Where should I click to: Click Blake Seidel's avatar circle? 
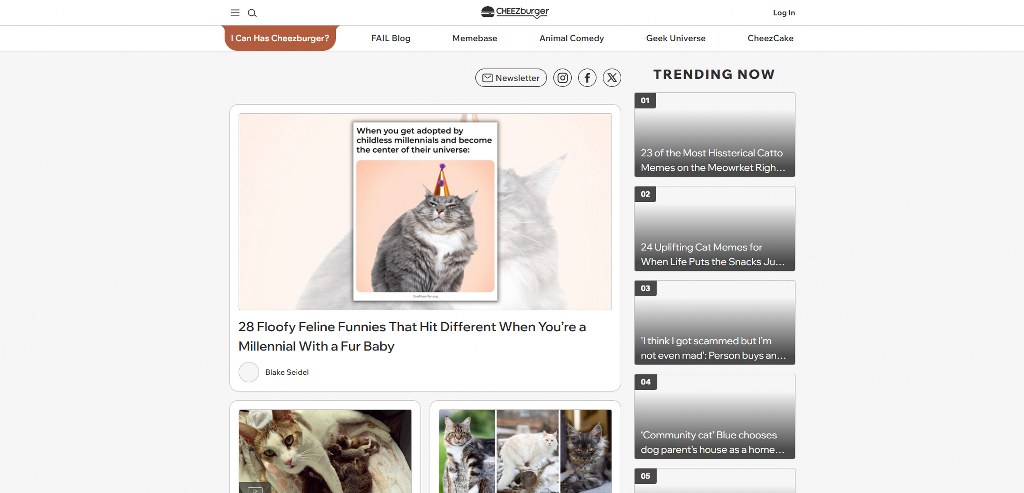coord(249,372)
